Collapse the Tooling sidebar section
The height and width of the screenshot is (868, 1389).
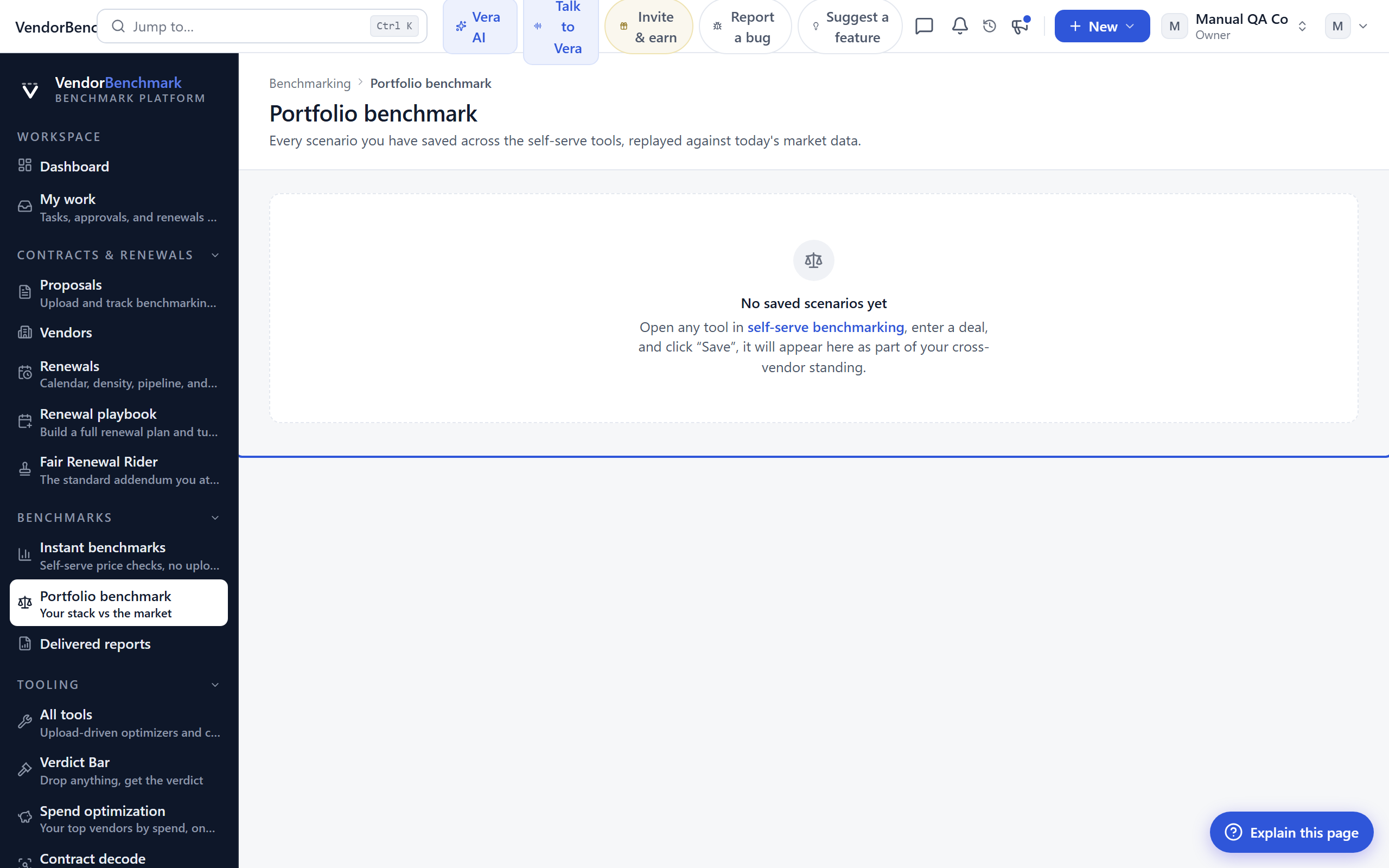coord(215,685)
